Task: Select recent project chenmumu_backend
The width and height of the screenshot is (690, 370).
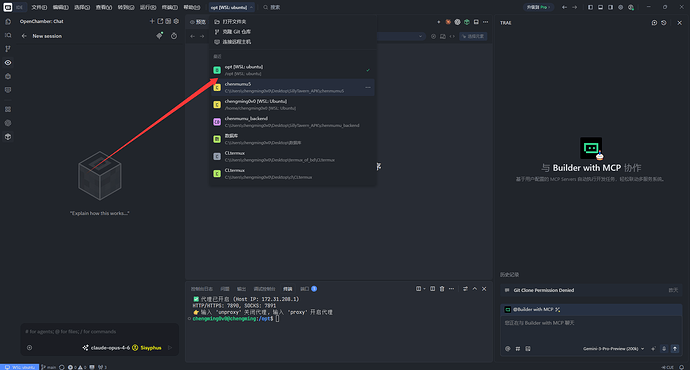Action: click(293, 121)
